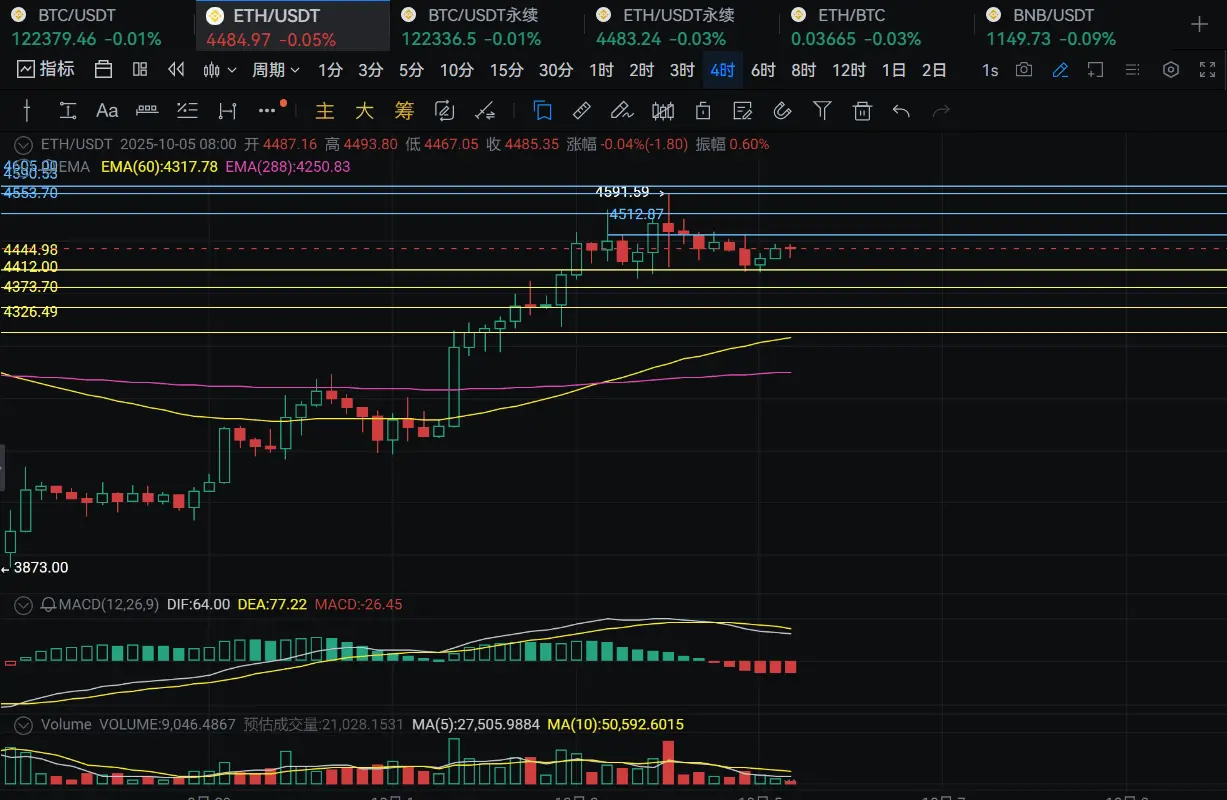The height and width of the screenshot is (800, 1227).
Task: Click the 4591.59 high price marker
Action: pyautogui.click(x=621, y=192)
